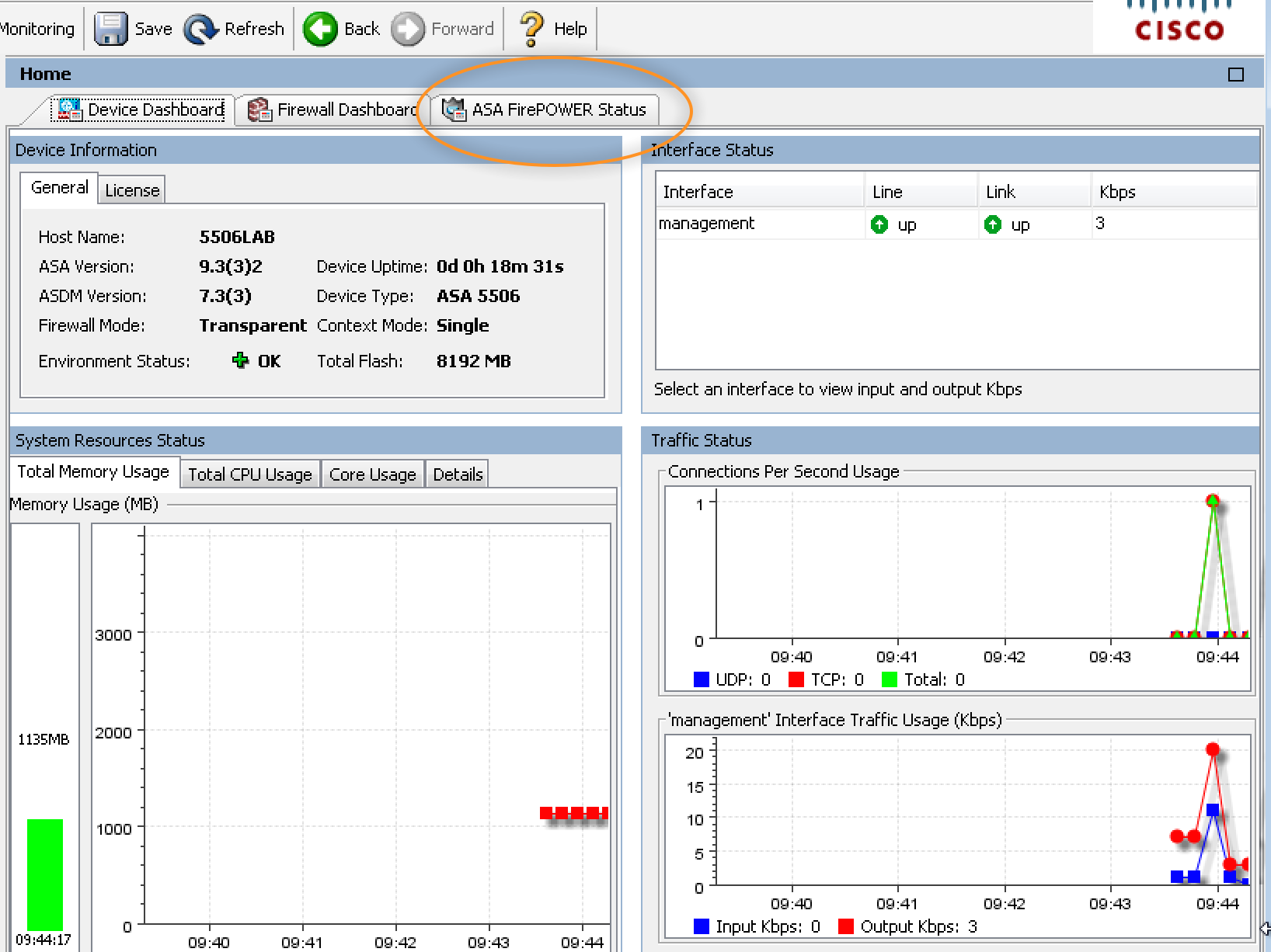1271x952 pixels.
Task: Click the Device Dashboard tab icon
Action: pyautogui.click(x=70, y=109)
